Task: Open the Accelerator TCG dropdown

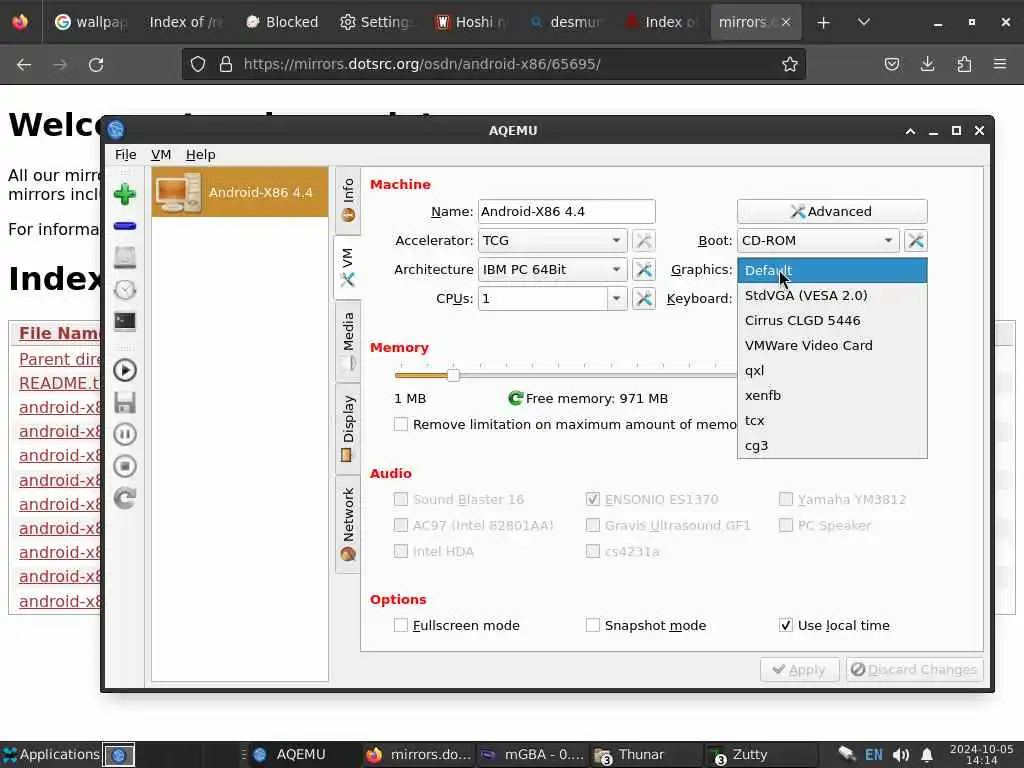Action: pos(552,240)
